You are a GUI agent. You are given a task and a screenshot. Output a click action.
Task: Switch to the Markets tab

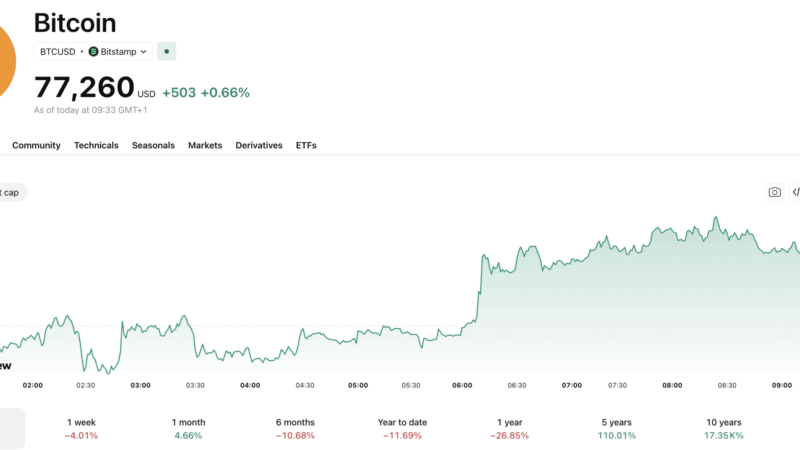click(205, 145)
